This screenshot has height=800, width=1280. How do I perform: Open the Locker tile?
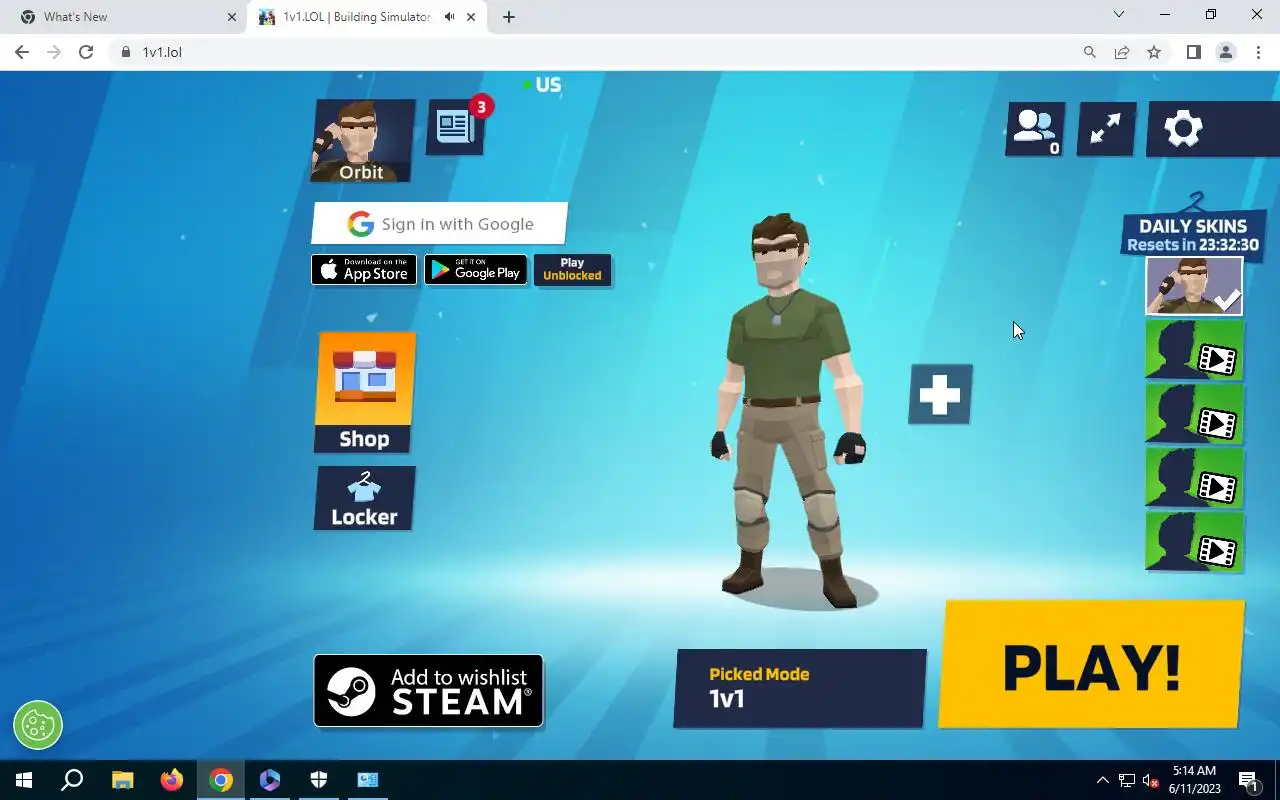tap(364, 499)
